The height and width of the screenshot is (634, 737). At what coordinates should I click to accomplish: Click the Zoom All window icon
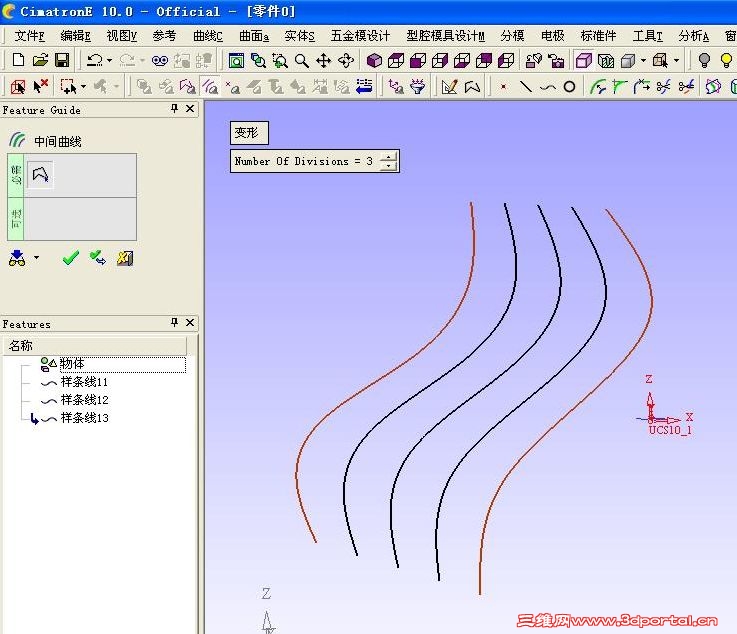(236, 61)
